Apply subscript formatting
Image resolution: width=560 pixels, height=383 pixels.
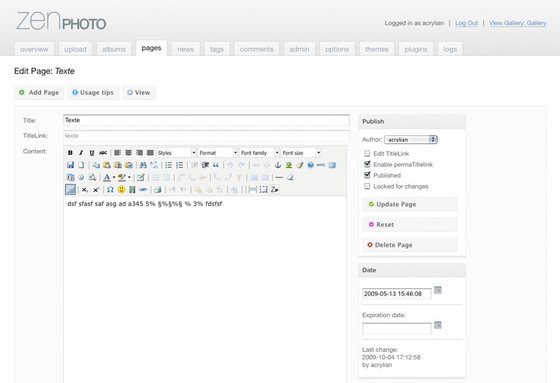pos(85,190)
